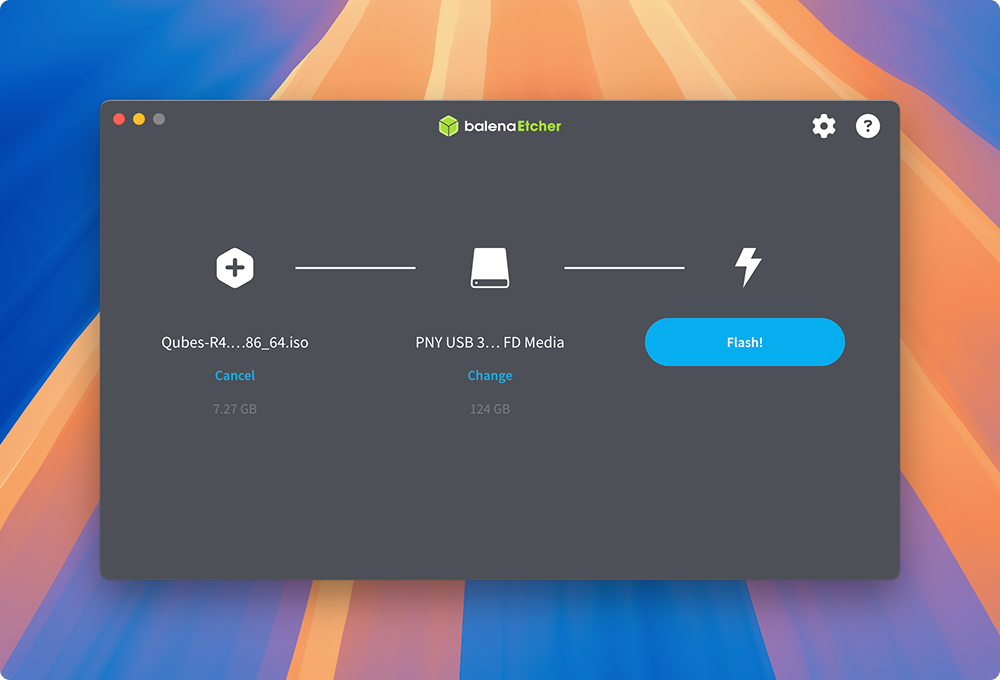Open balenaEtcher settings gear

pyautogui.click(x=823, y=126)
